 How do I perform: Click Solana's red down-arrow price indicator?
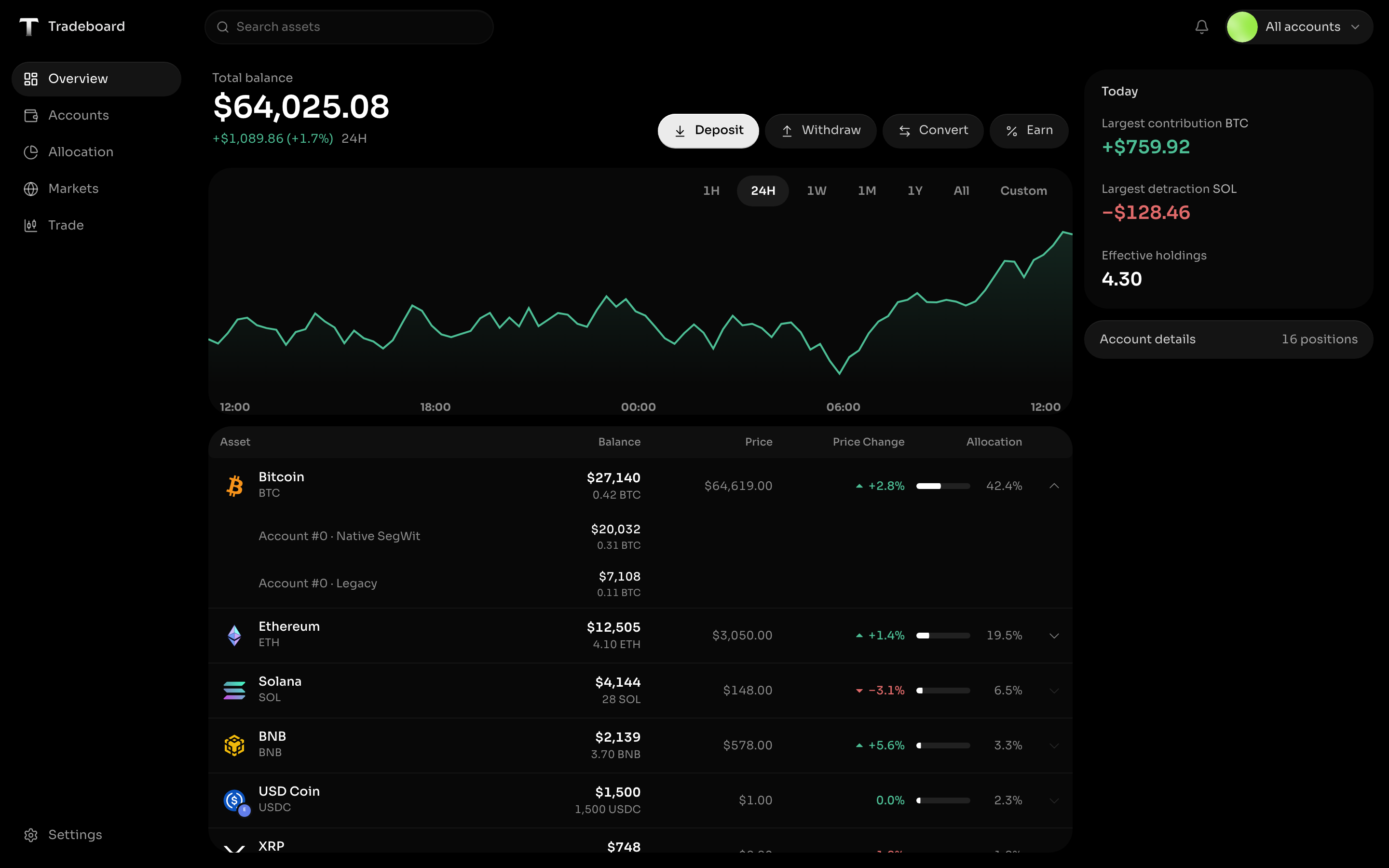(859, 691)
